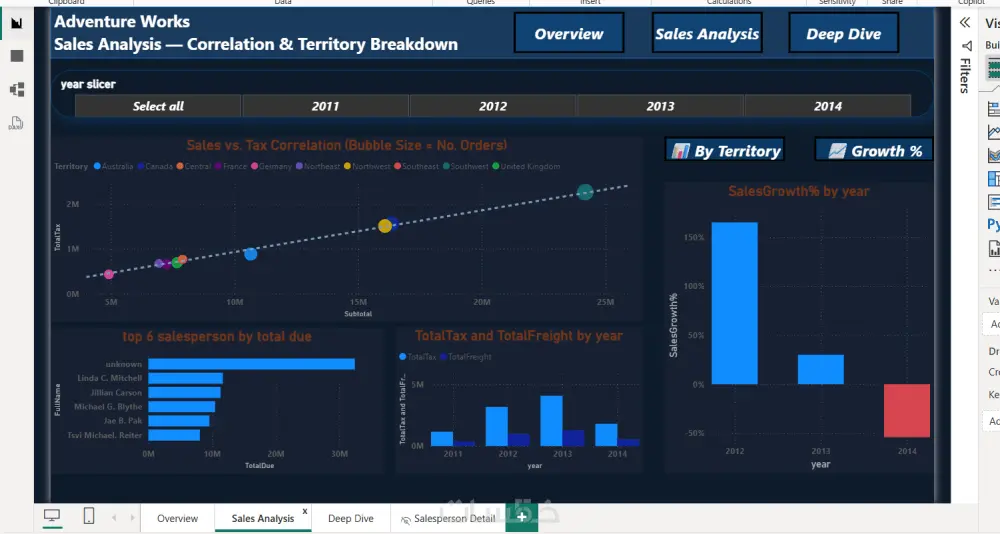Screen dimensions: 1000x534
Task: Click hidden-page eye icon on Salesperson Detail
Action: point(405,520)
